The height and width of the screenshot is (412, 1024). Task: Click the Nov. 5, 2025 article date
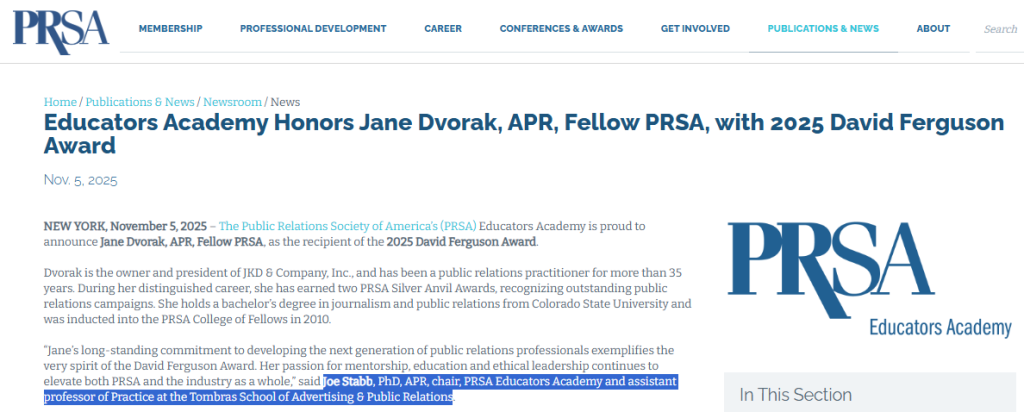pos(81,180)
